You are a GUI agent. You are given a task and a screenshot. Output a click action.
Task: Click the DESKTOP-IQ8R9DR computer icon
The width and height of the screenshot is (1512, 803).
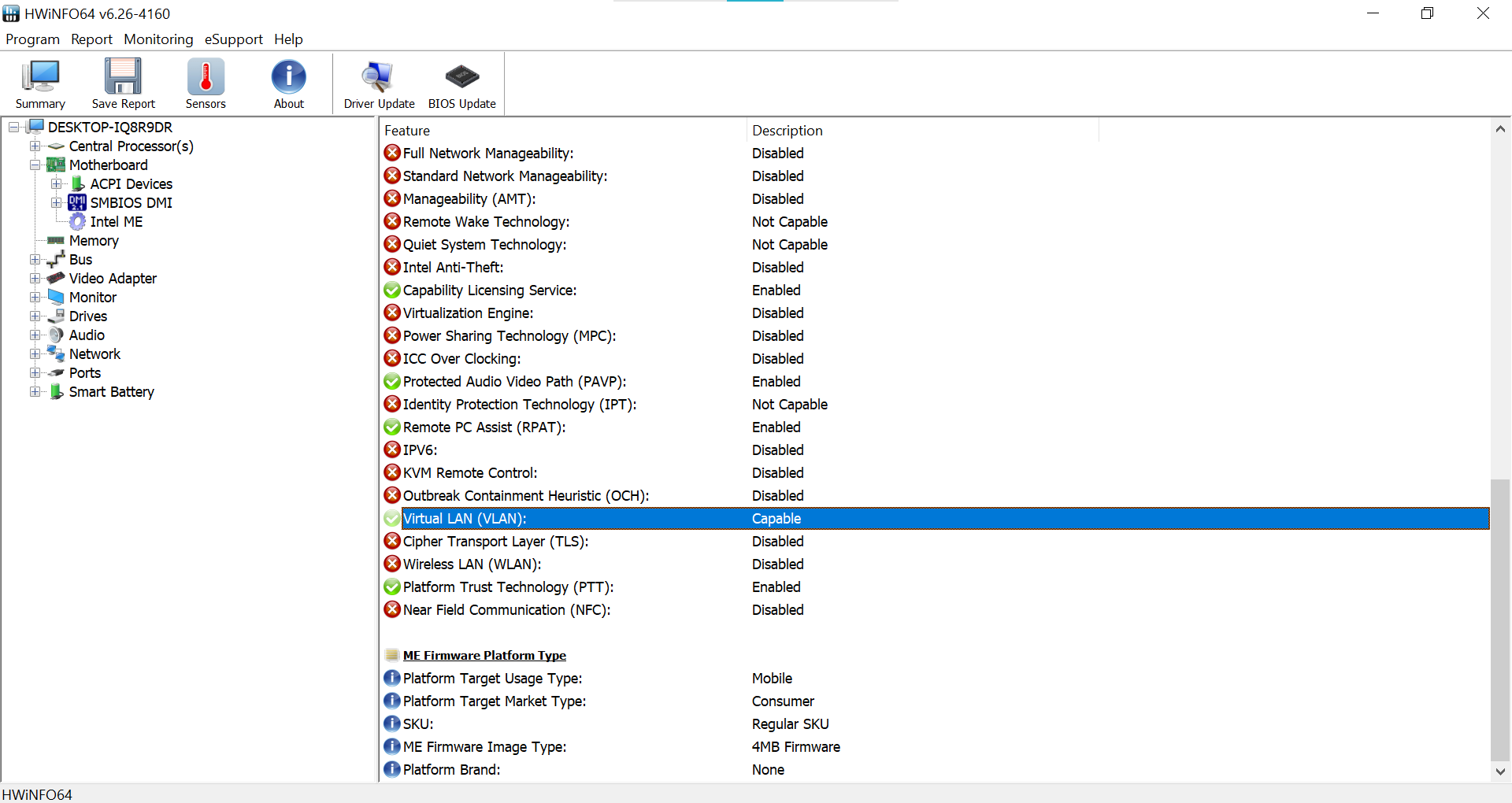[35, 127]
